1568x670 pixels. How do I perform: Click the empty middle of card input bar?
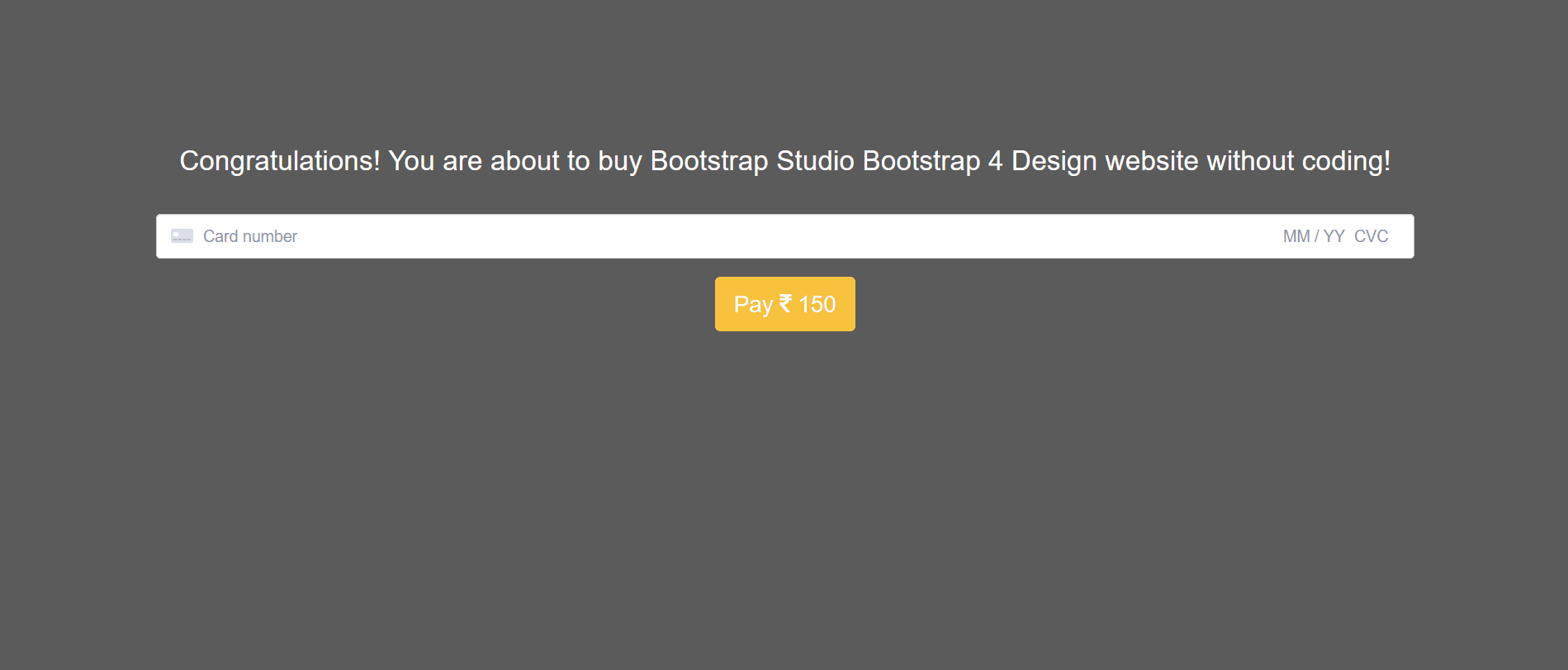pos(784,236)
